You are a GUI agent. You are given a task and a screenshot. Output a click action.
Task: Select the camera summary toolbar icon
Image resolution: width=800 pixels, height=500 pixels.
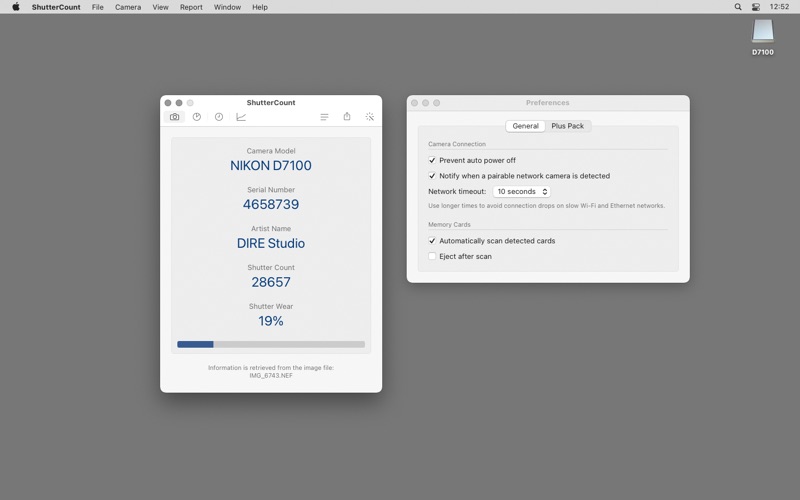(174, 117)
